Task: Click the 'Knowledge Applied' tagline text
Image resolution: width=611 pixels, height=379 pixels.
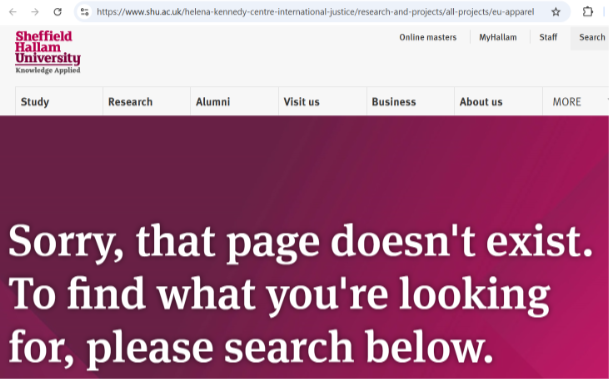Action: tap(48, 70)
